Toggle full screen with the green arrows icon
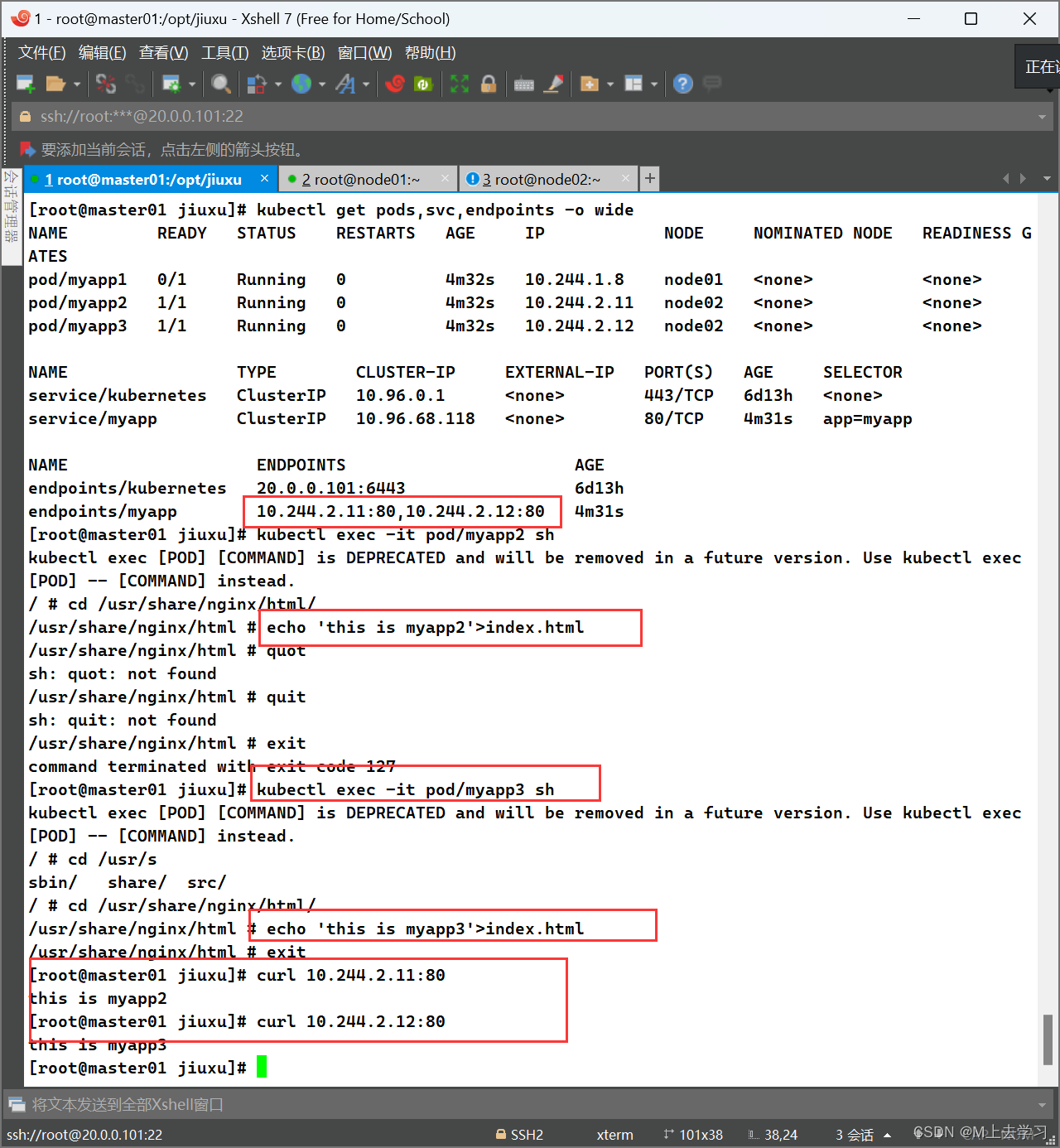 tap(460, 84)
